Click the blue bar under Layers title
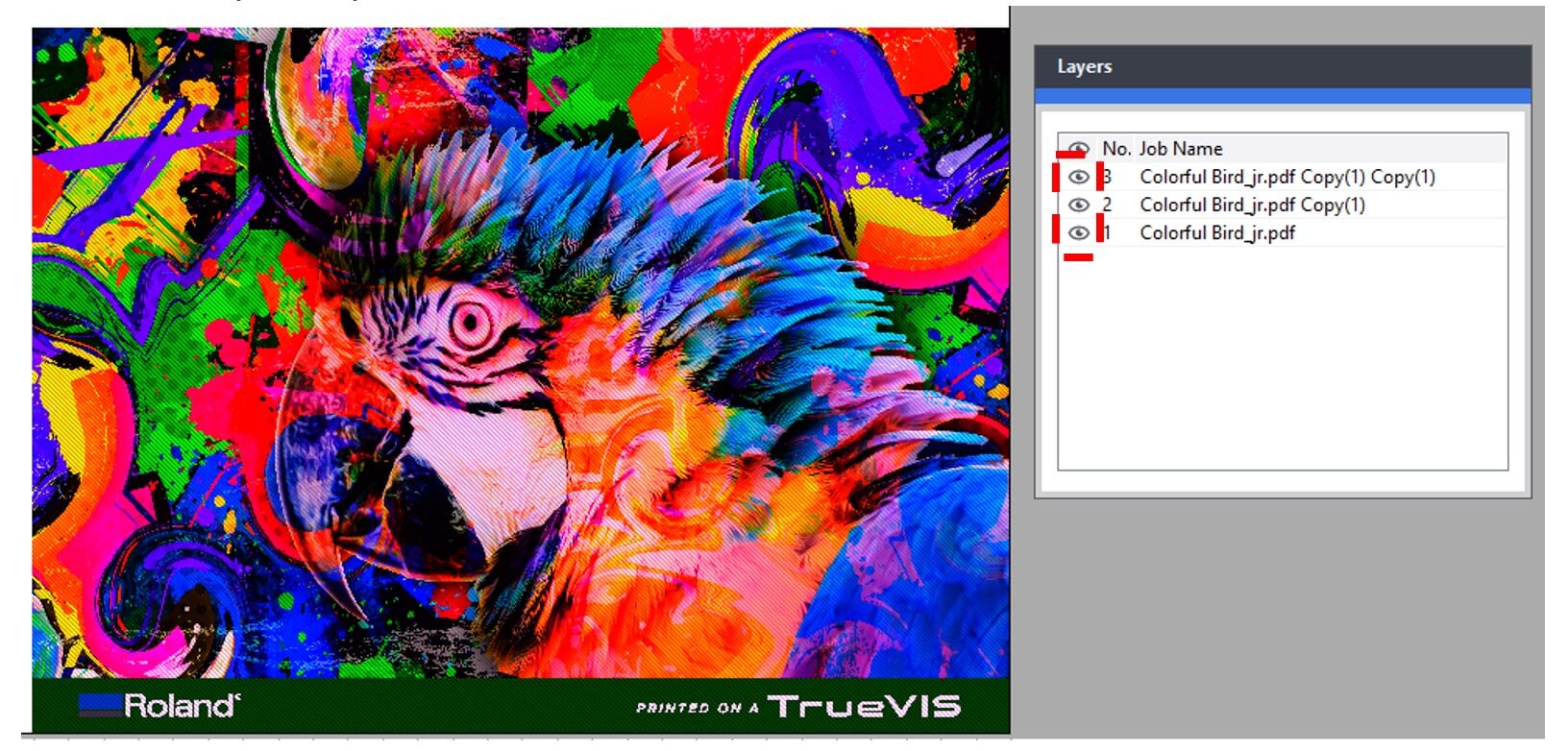 (1283, 96)
